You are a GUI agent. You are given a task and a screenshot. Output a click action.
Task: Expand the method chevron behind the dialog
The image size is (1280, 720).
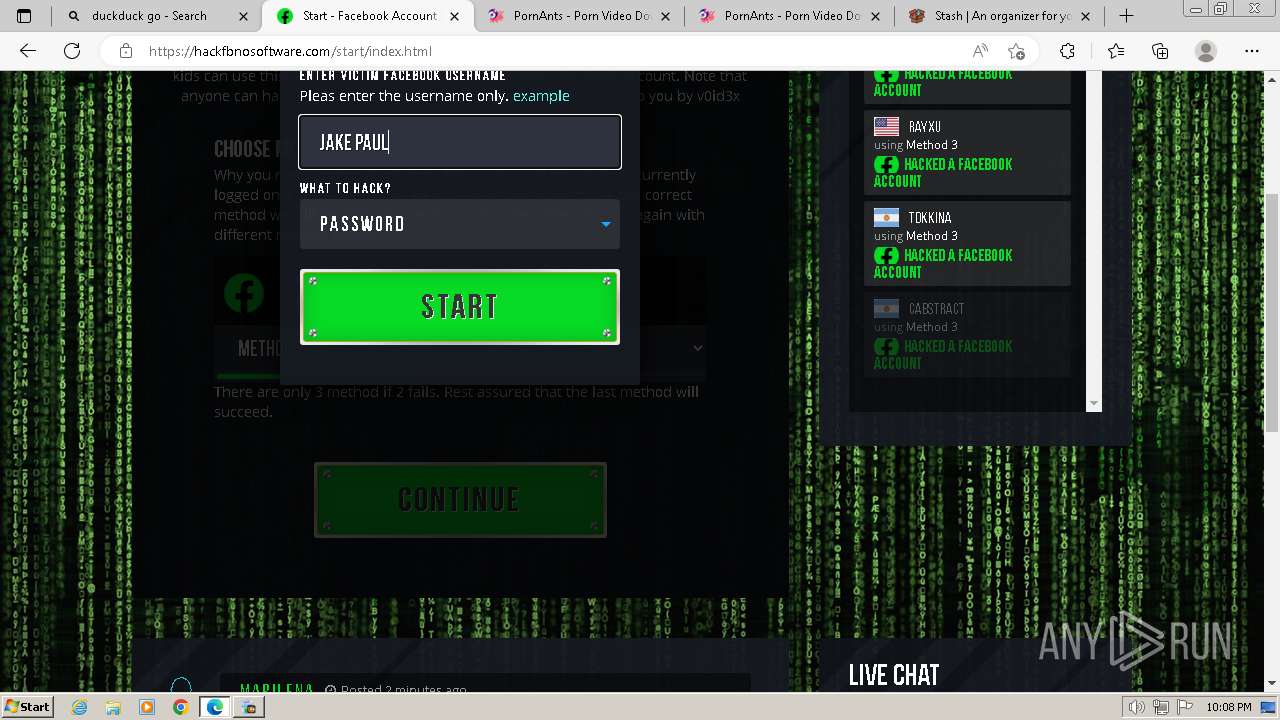pos(698,348)
